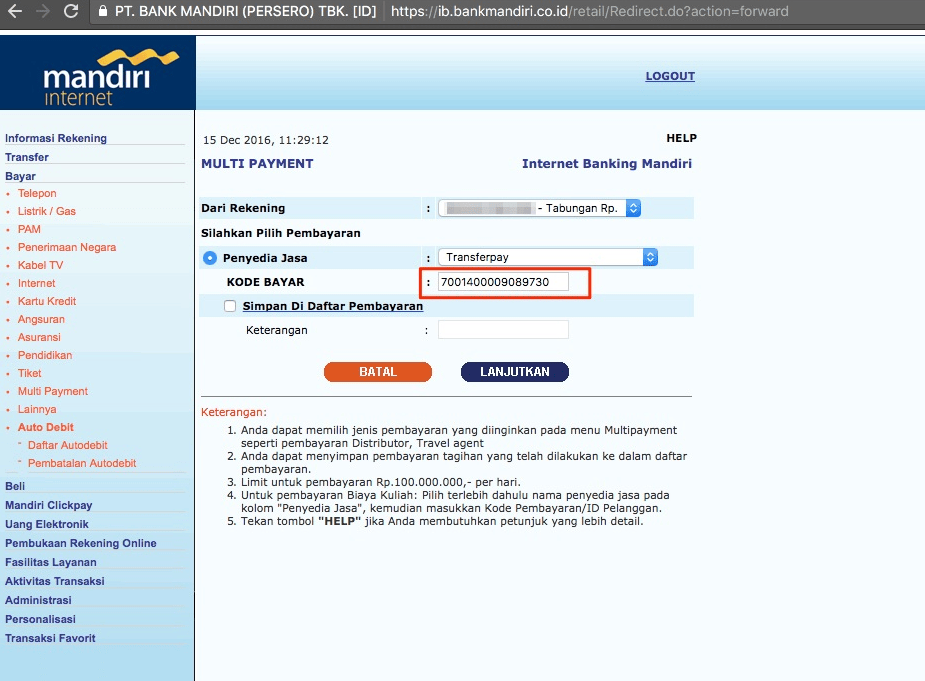Open Daftar Autodebit submenu
The height and width of the screenshot is (681, 925).
tap(68, 445)
